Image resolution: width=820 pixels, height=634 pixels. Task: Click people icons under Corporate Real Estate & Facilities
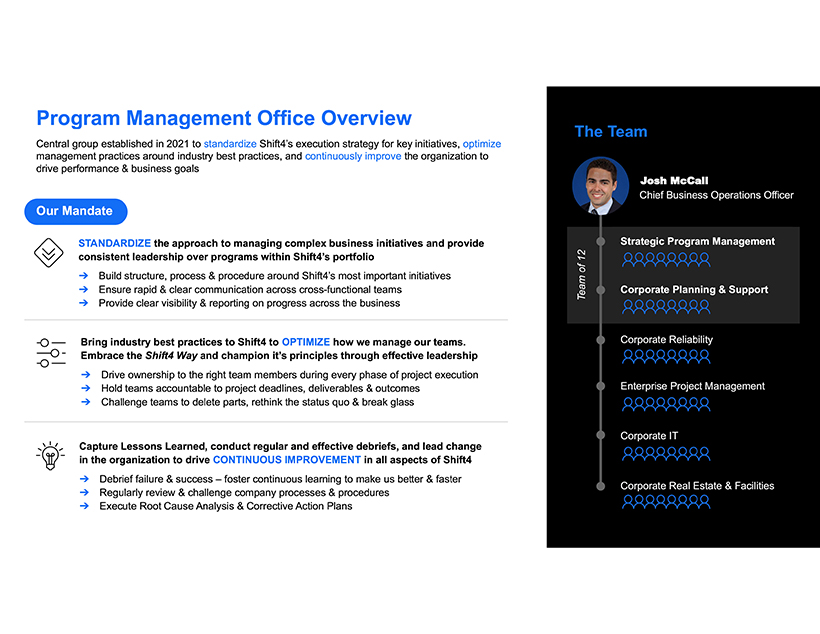[x=666, y=502]
